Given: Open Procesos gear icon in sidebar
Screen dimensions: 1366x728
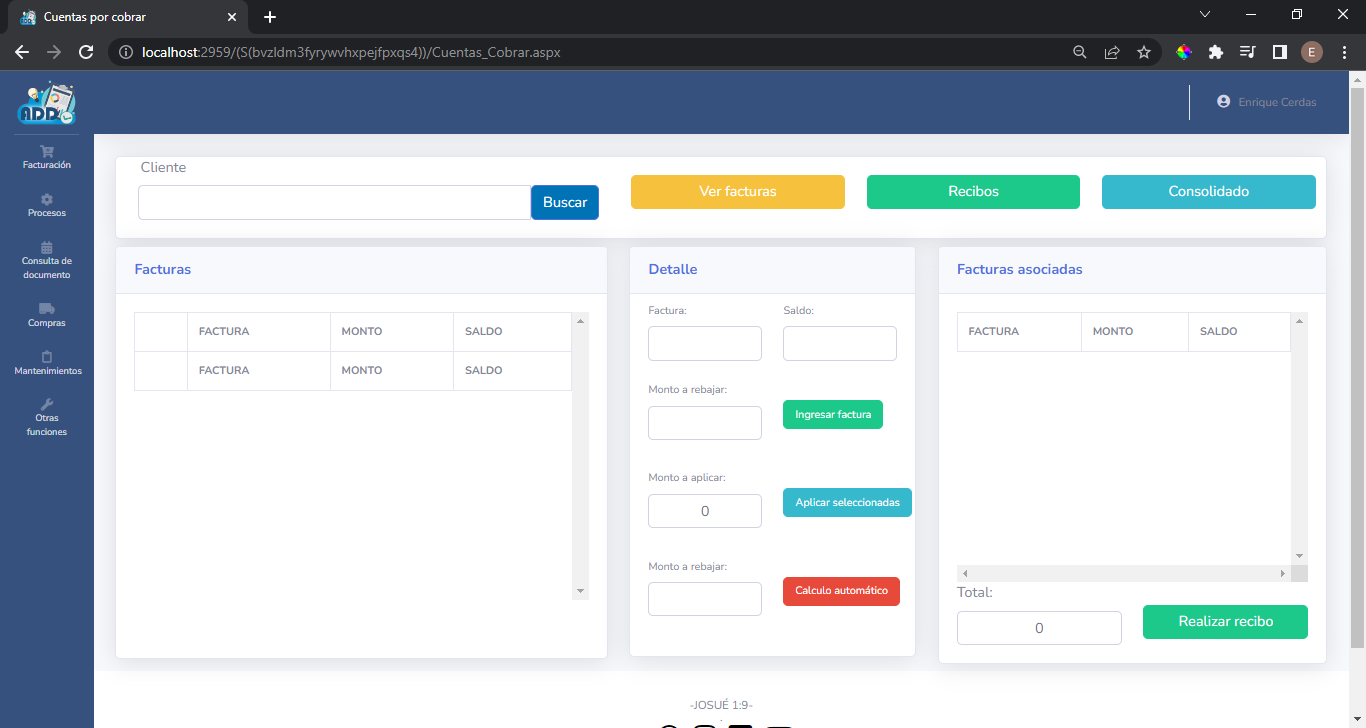Looking at the screenshot, I should tap(47, 199).
